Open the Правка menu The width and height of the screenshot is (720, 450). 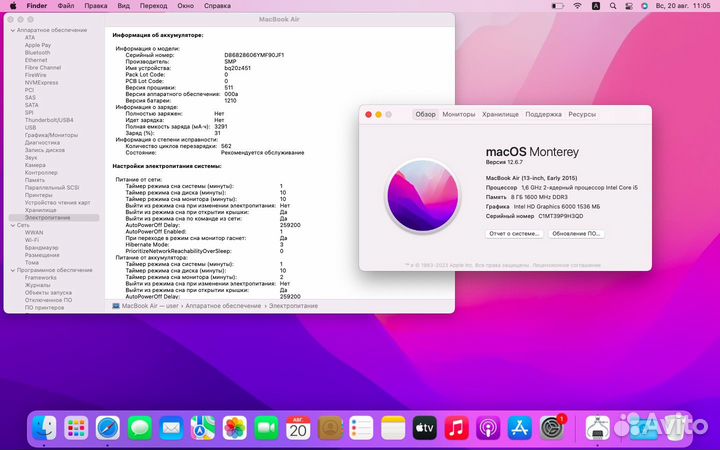(96, 6)
